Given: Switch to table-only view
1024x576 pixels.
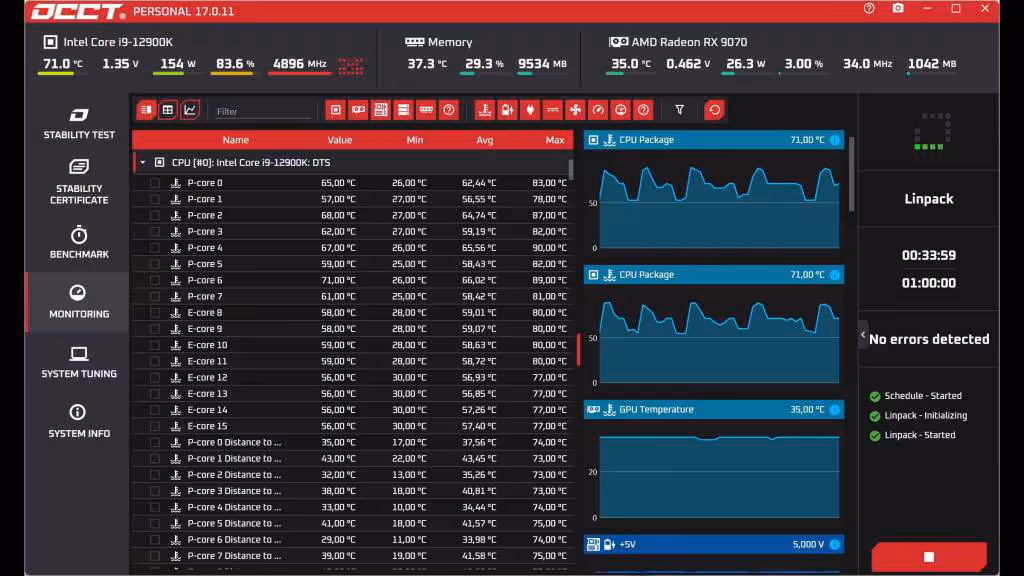Looking at the screenshot, I should (x=168, y=110).
